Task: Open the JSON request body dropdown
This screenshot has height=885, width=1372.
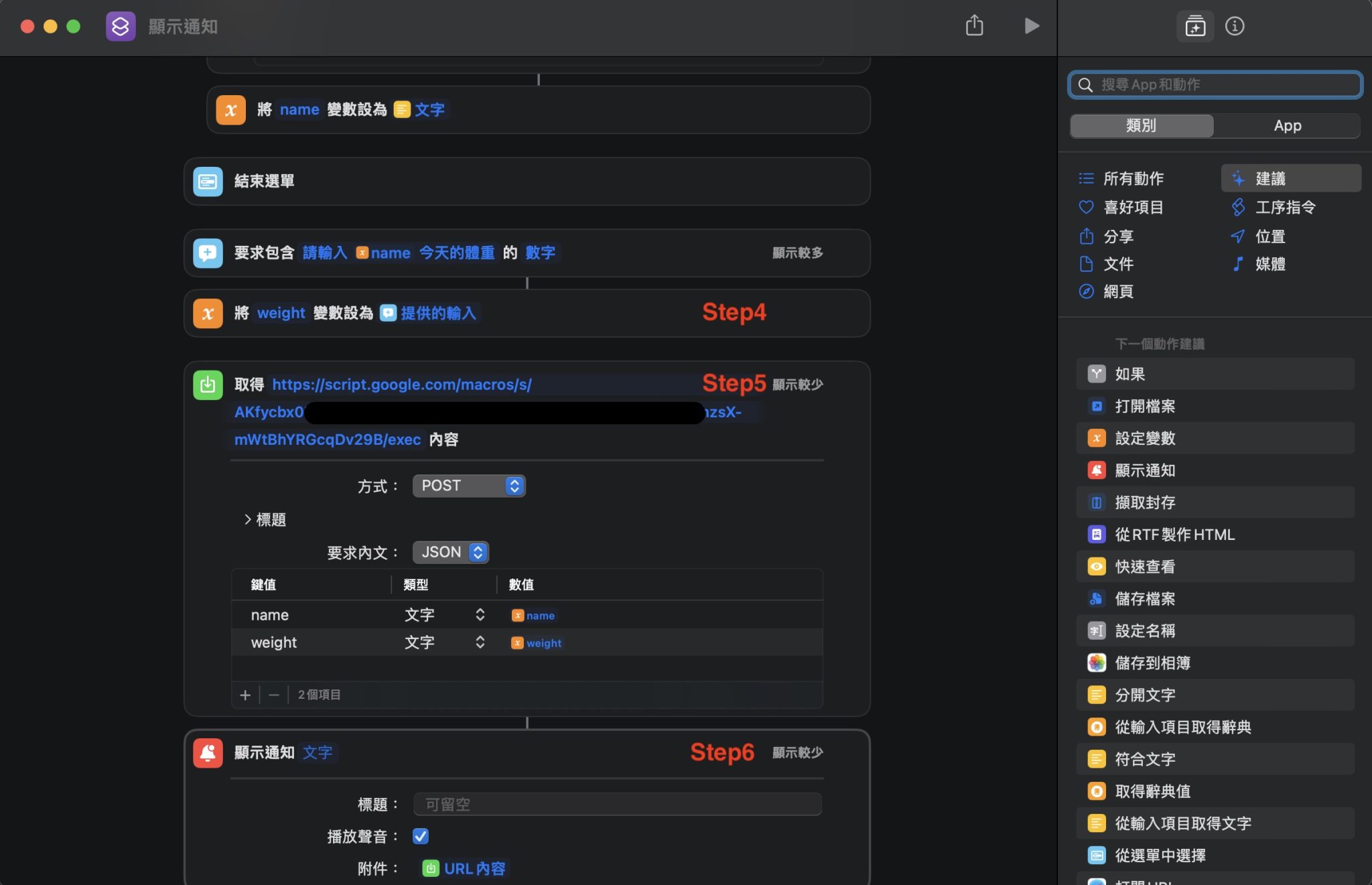Action: click(451, 552)
